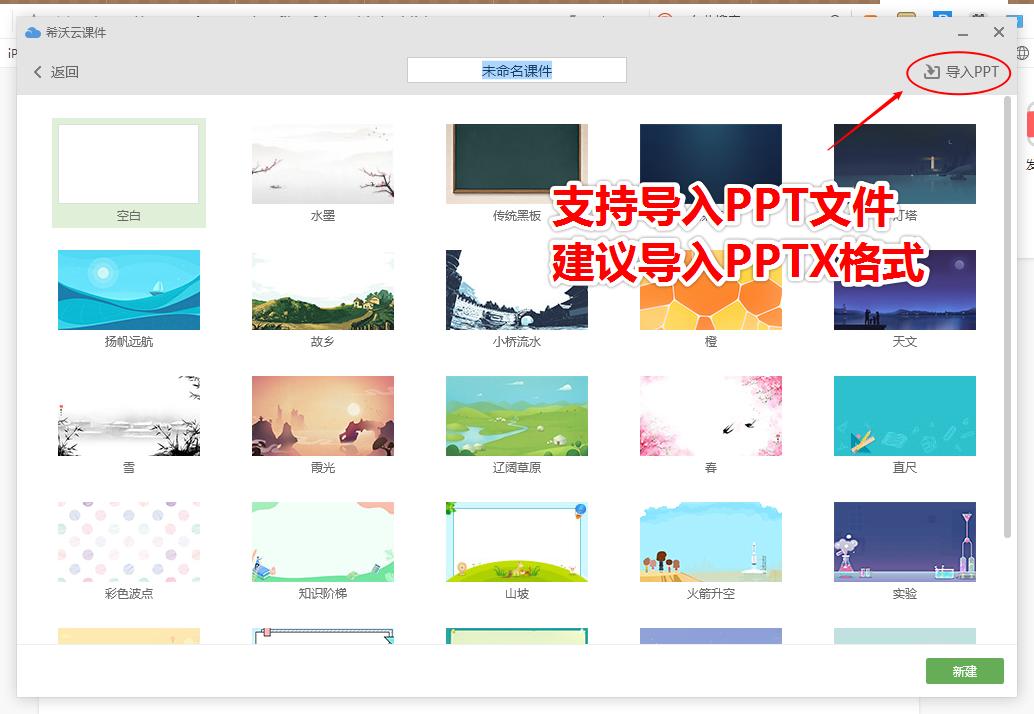This screenshot has width=1034, height=714.
Task: Choose the 水墨 ink-wash template
Action: [x=322, y=163]
